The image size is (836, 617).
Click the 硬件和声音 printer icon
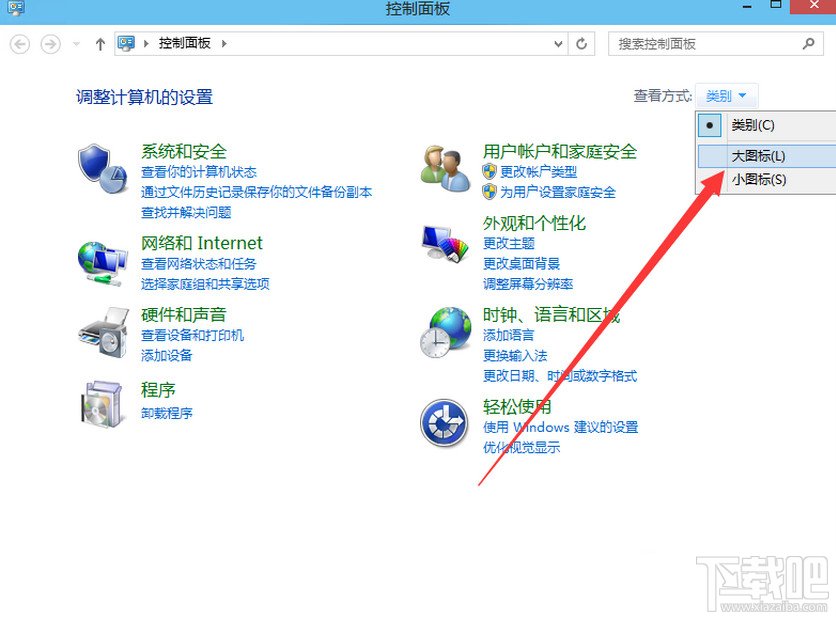pyautogui.click(x=101, y=330)
